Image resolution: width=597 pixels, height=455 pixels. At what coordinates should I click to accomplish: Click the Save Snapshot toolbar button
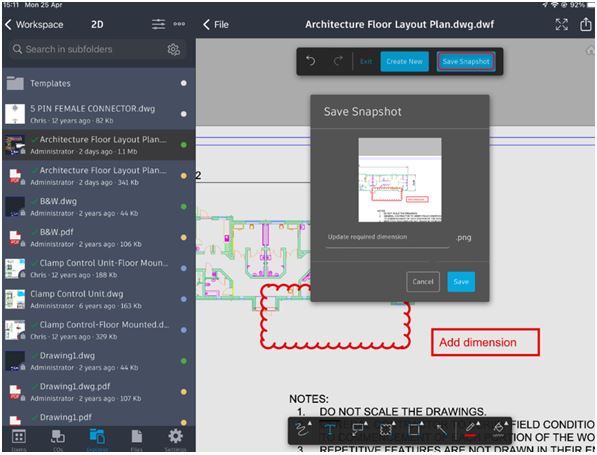466,61
